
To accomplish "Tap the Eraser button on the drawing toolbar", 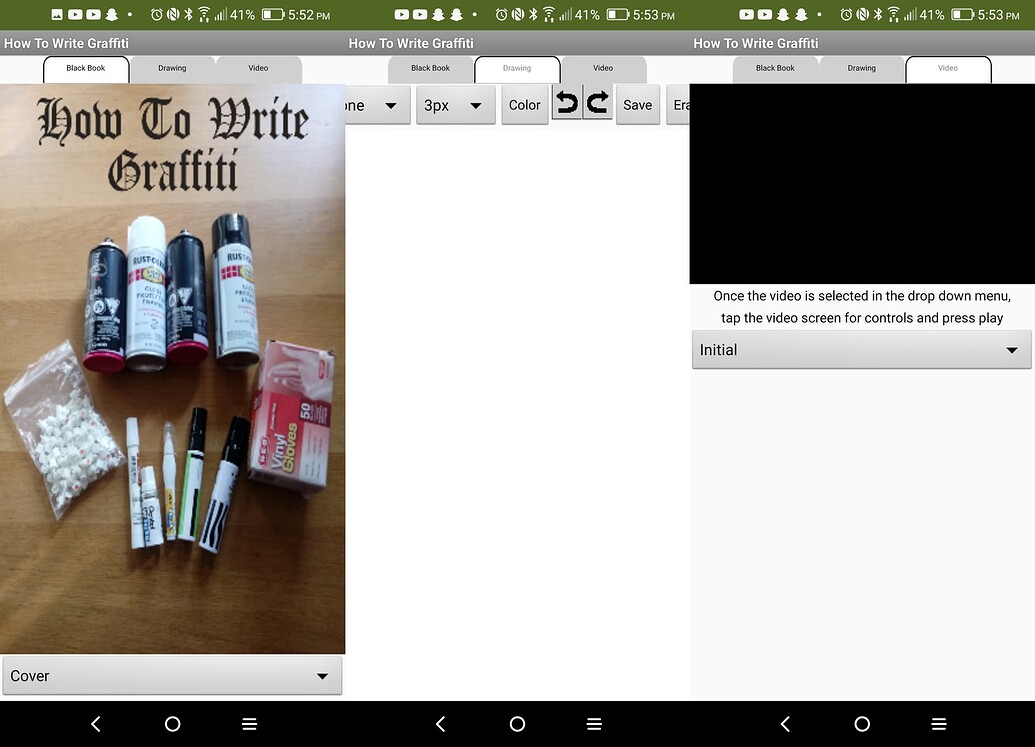I will (x=681, y=104).
